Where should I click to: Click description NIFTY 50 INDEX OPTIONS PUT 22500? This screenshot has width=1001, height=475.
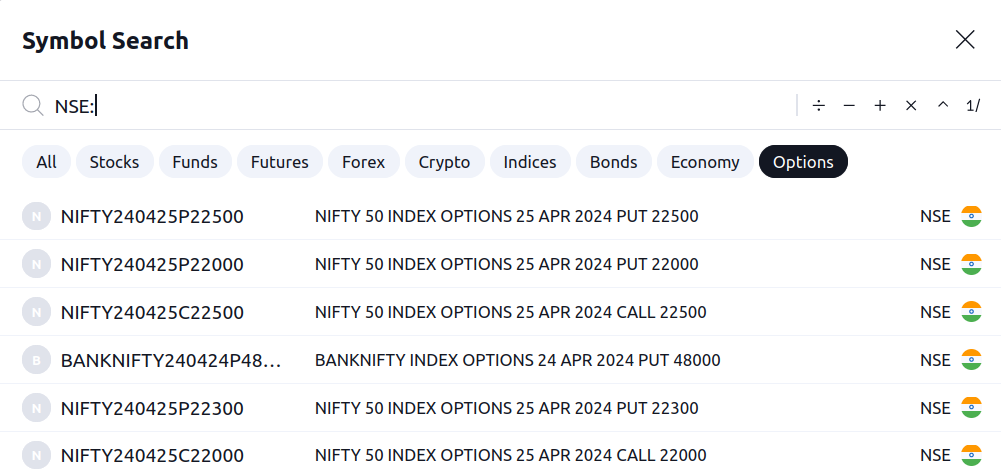(x=506, y=216)
